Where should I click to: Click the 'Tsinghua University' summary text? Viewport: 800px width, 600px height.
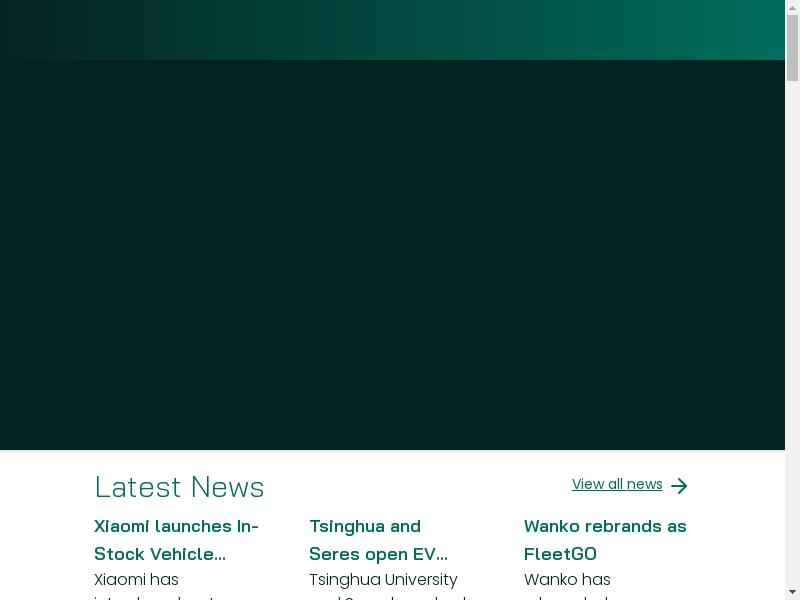(x=383, y=579)
